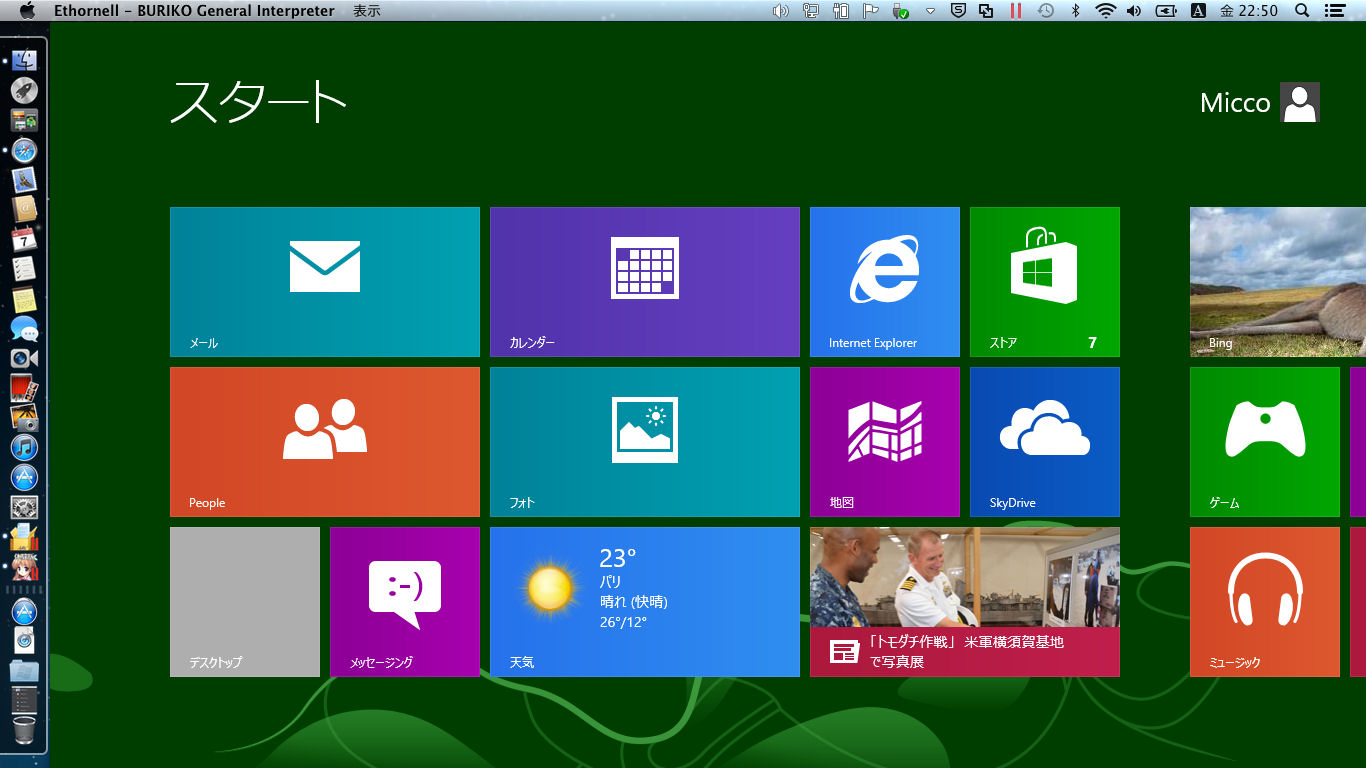Open the Apple menu
This screenshot has height=768, width=1366.
point(27,10)
